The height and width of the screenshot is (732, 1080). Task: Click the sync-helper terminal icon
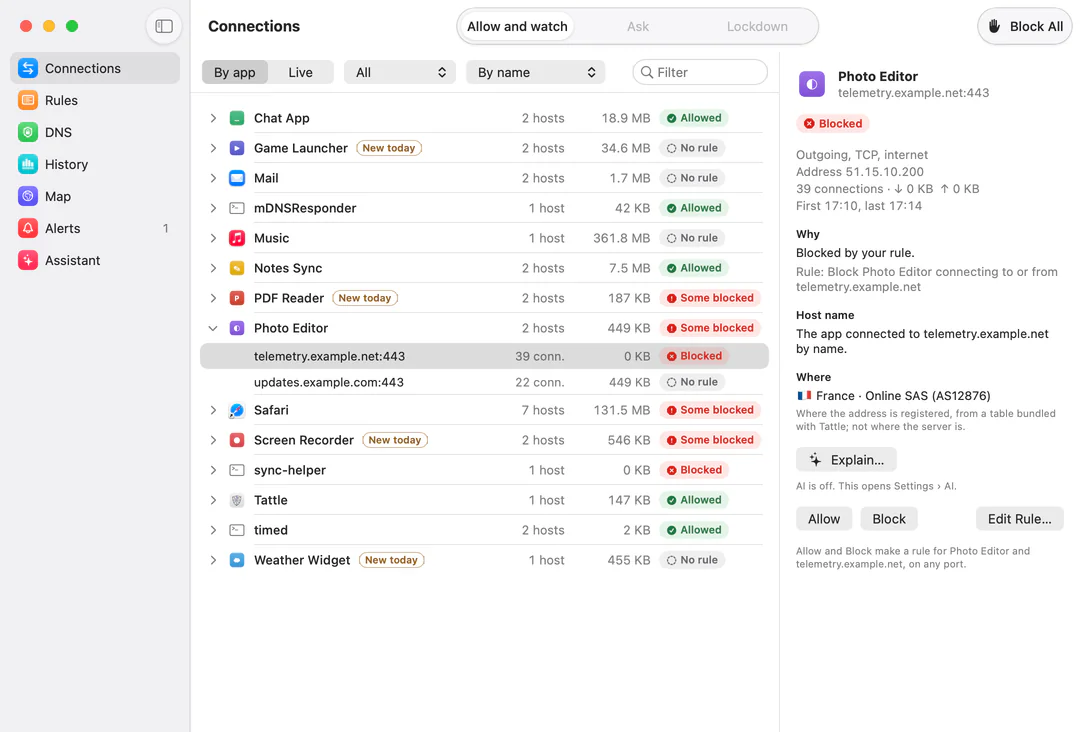[237, 470]
